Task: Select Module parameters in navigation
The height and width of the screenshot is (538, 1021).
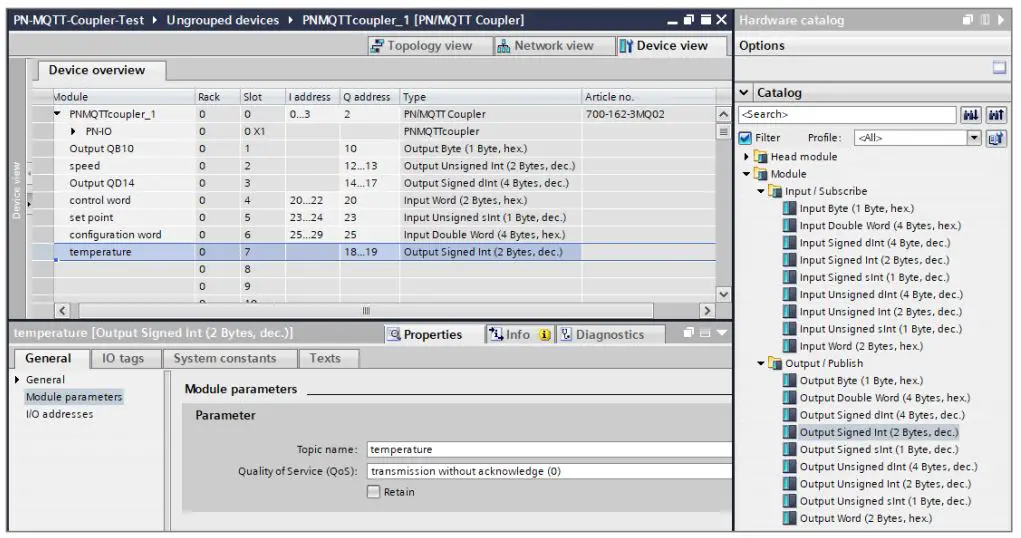Action: point(74,397)
